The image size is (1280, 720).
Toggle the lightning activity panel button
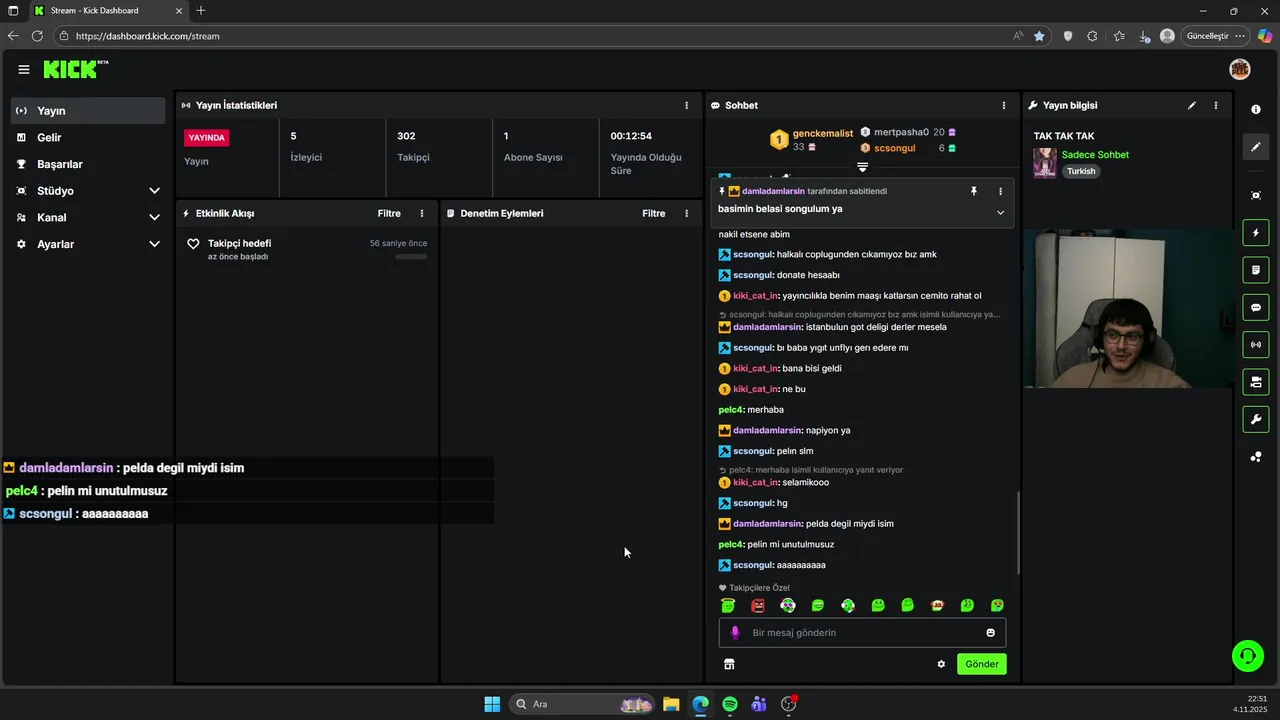(x=1256, y=233)
